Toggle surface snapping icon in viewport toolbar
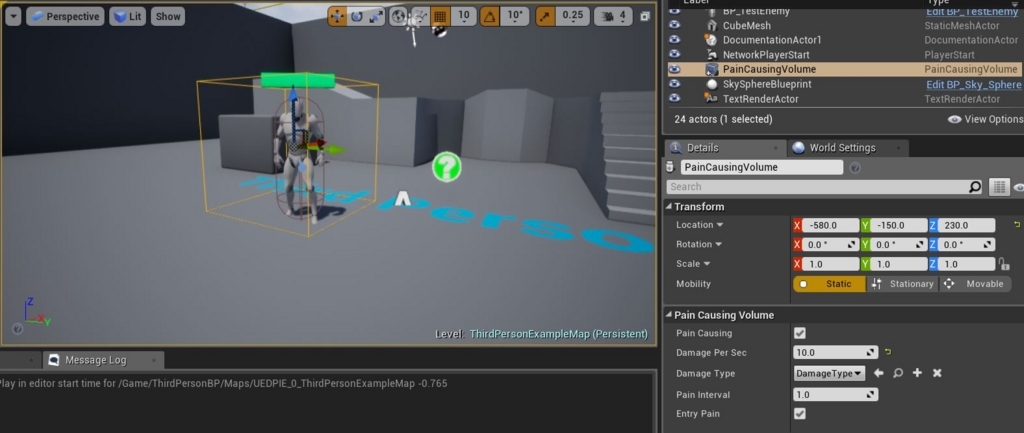This screenshot has width=1024, height=433. pyautogui.click(x=421, y=16)
